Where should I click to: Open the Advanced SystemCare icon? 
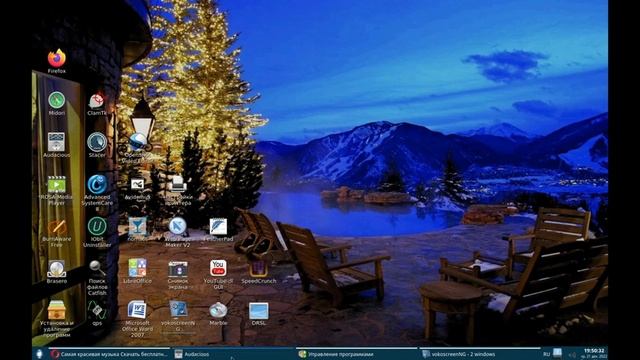pos(97,184)
